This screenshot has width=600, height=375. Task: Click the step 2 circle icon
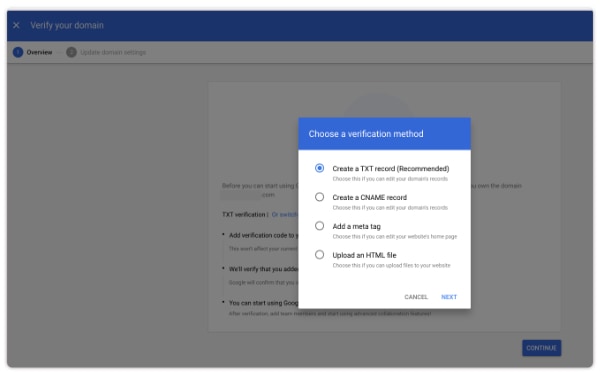point(72,52)
